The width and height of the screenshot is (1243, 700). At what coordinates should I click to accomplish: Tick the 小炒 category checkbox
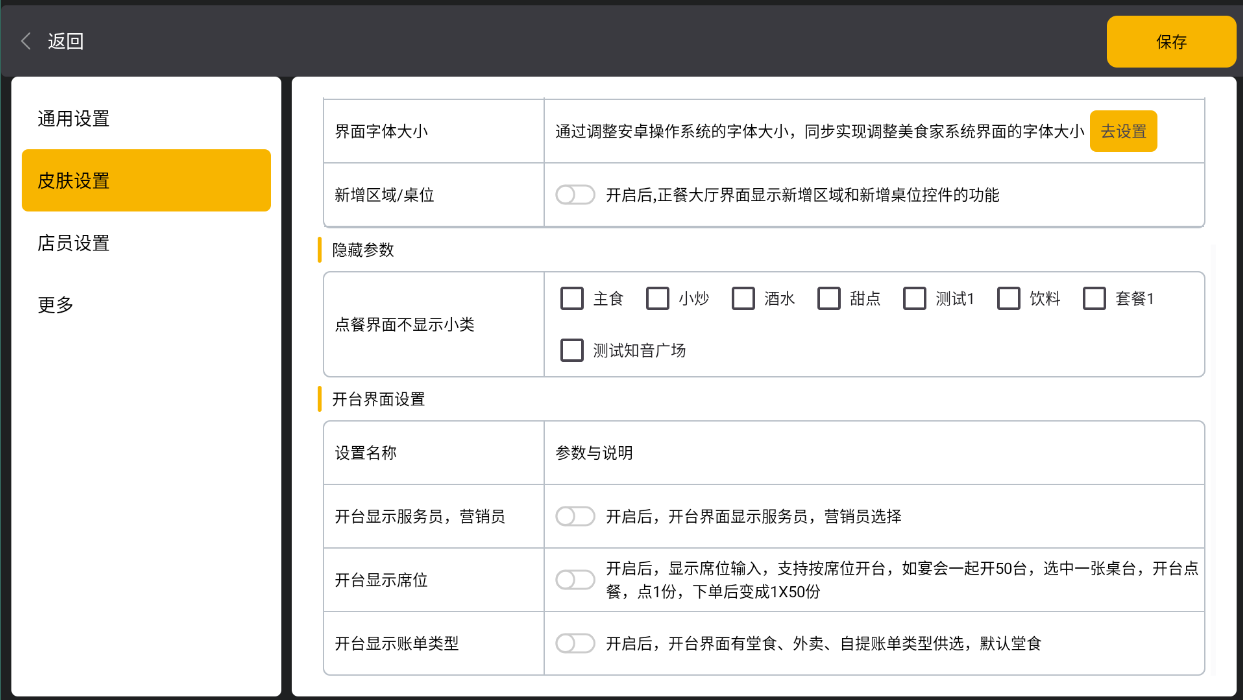point(657,299)
